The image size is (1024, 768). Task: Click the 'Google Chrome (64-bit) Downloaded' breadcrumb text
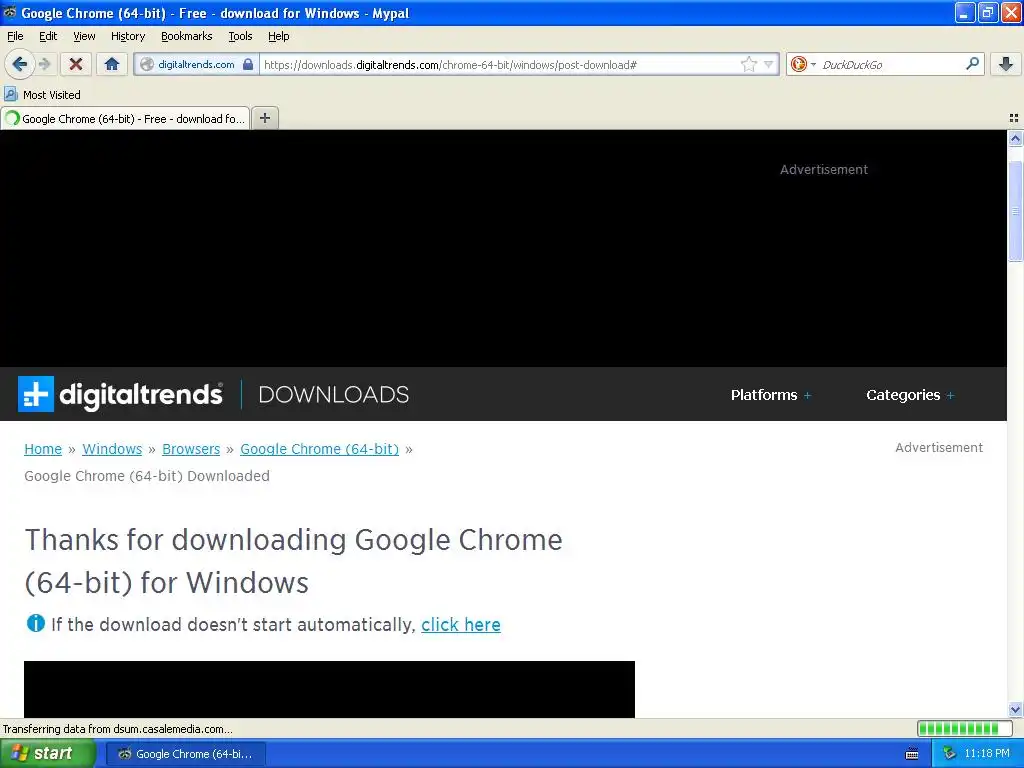147,476
